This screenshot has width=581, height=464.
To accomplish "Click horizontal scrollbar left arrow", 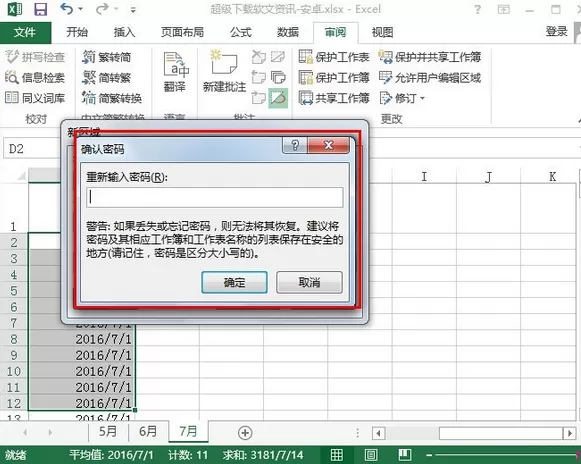I will (x=378, y=433).
